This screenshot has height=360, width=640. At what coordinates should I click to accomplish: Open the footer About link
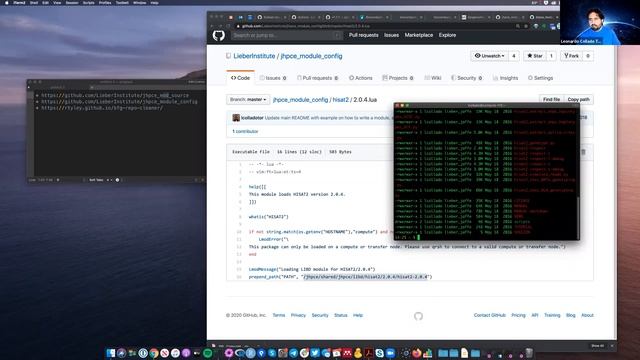(x=587, y=316)
